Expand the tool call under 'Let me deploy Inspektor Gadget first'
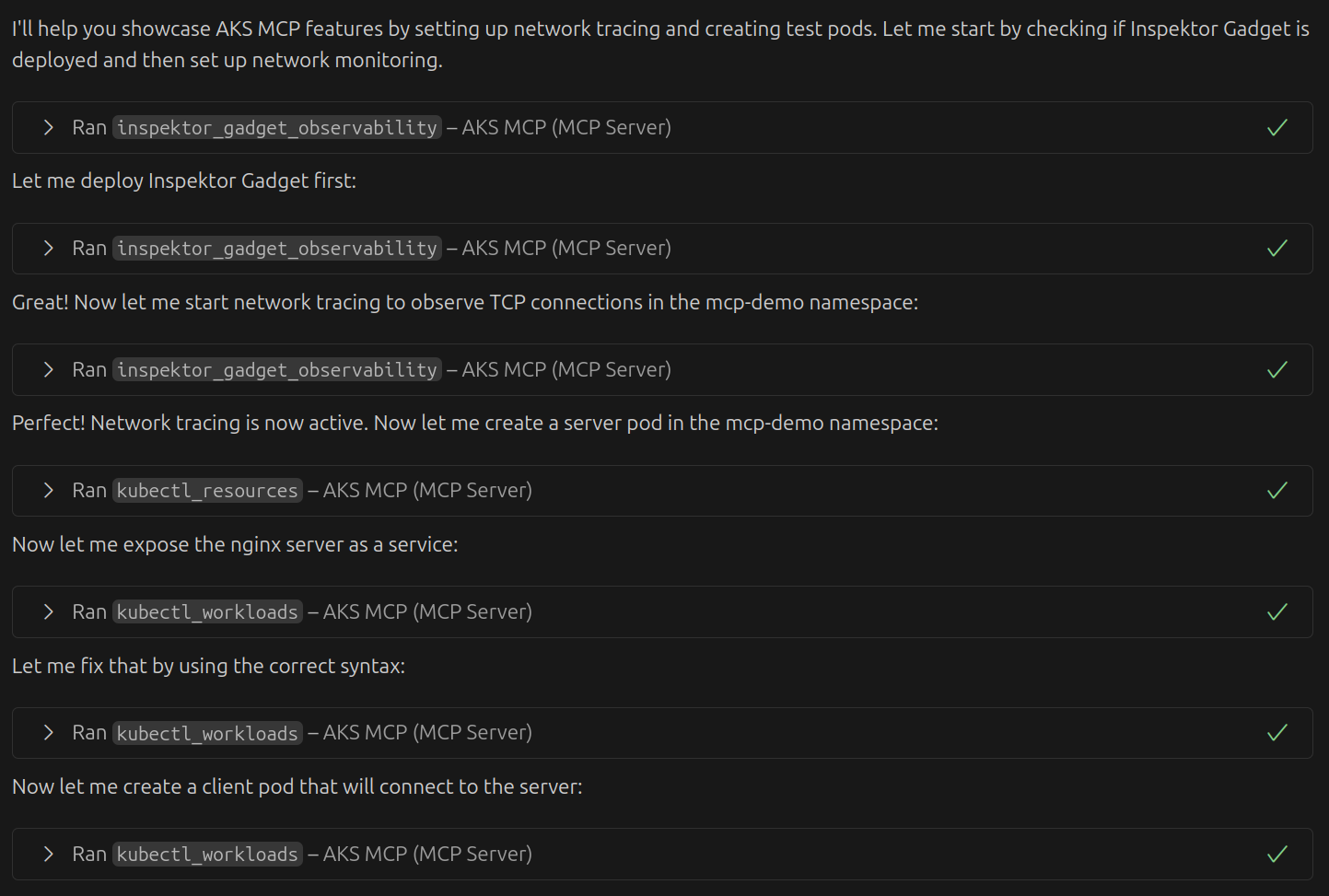The width and height of the screenshot is (1329, 896). tap(49, 249)
